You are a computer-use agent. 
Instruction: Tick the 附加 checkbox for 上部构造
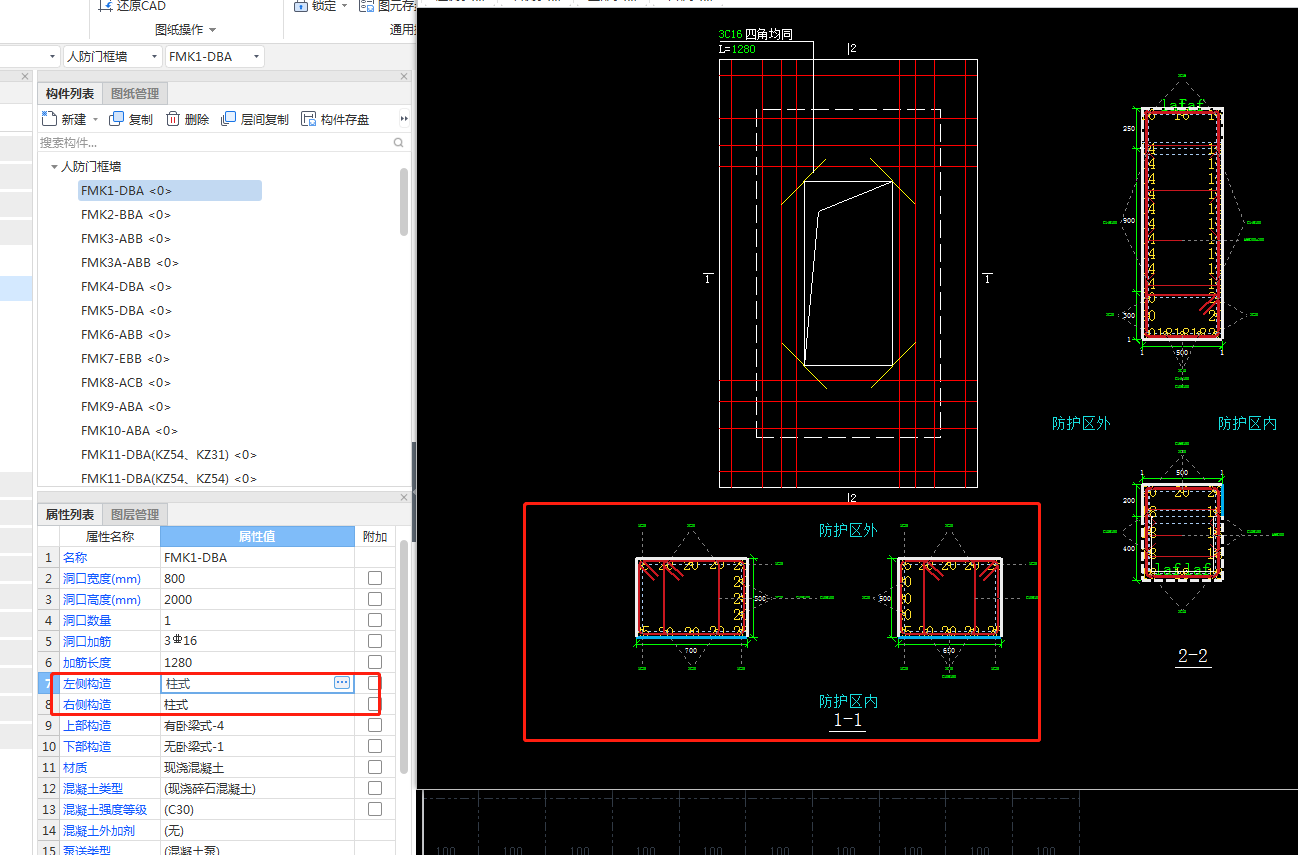[375, 725]
